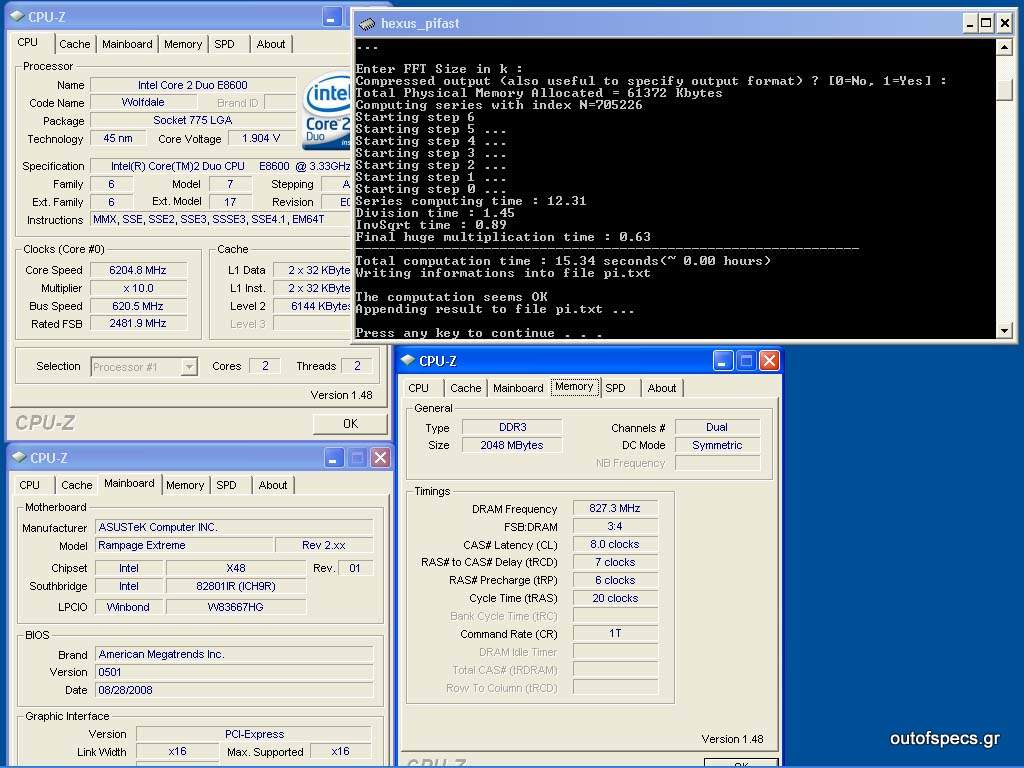Click the memory type value "DDR3"
1024x768 pixels.
(x=512, y=427)
